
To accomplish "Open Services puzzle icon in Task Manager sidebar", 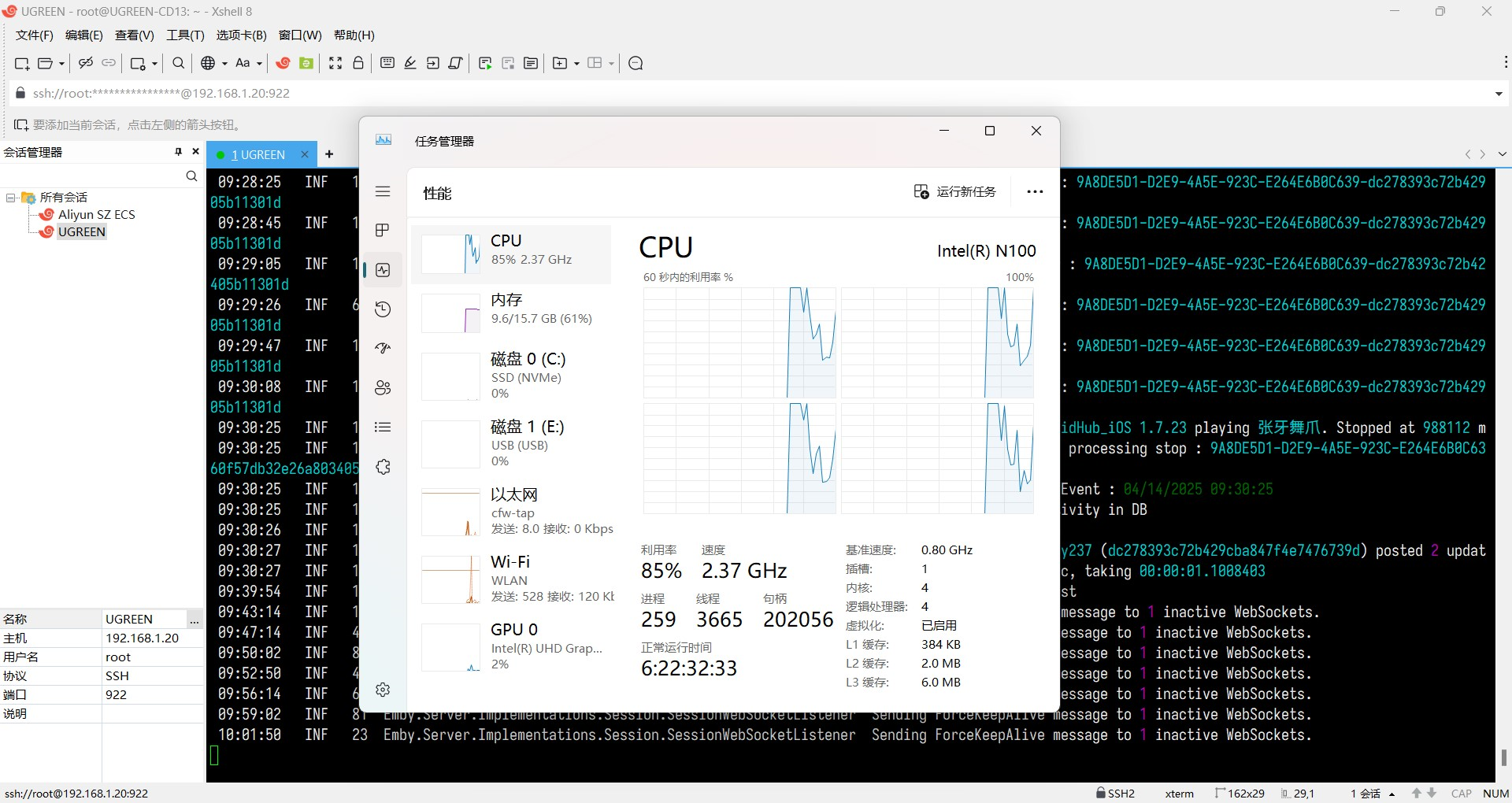I will (383, 467).
